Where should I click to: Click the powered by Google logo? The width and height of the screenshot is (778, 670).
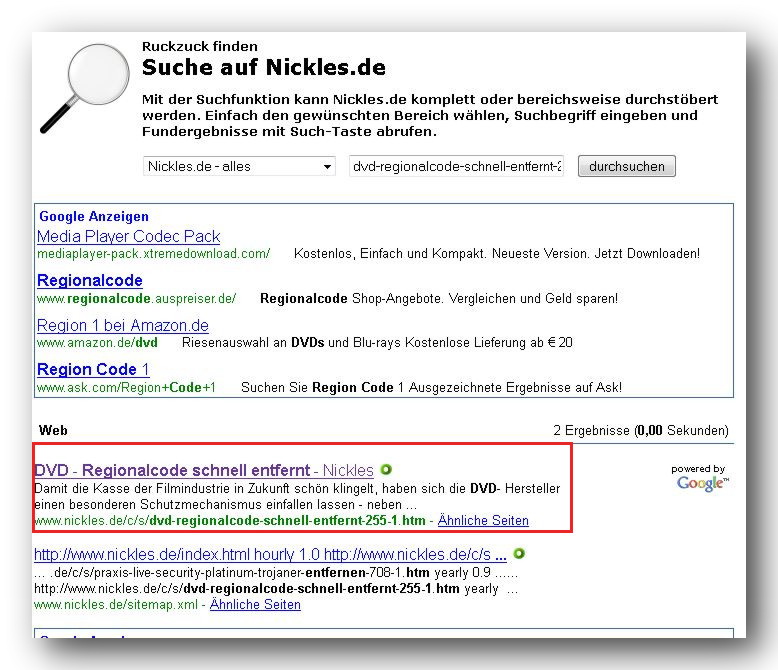pos(700,478)
